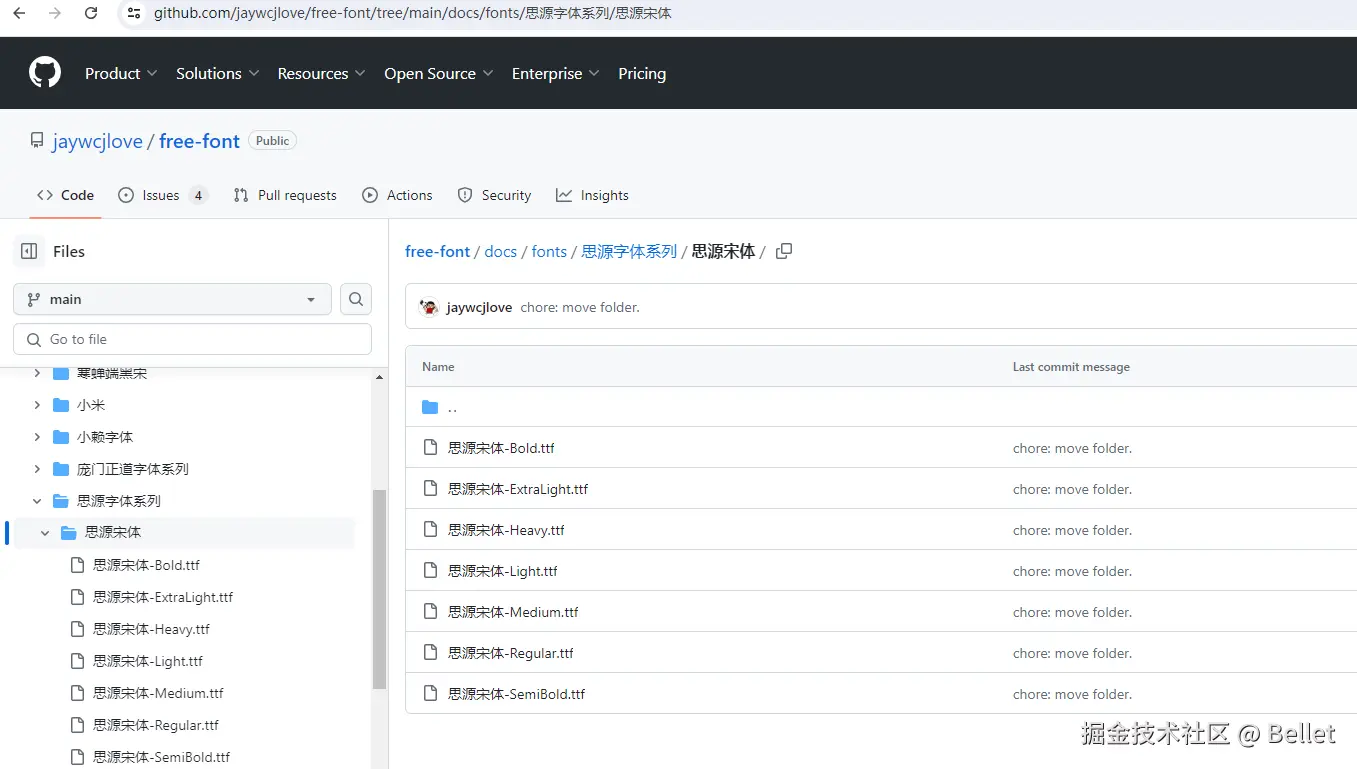Open the Enterprise menu

point(556,73)
